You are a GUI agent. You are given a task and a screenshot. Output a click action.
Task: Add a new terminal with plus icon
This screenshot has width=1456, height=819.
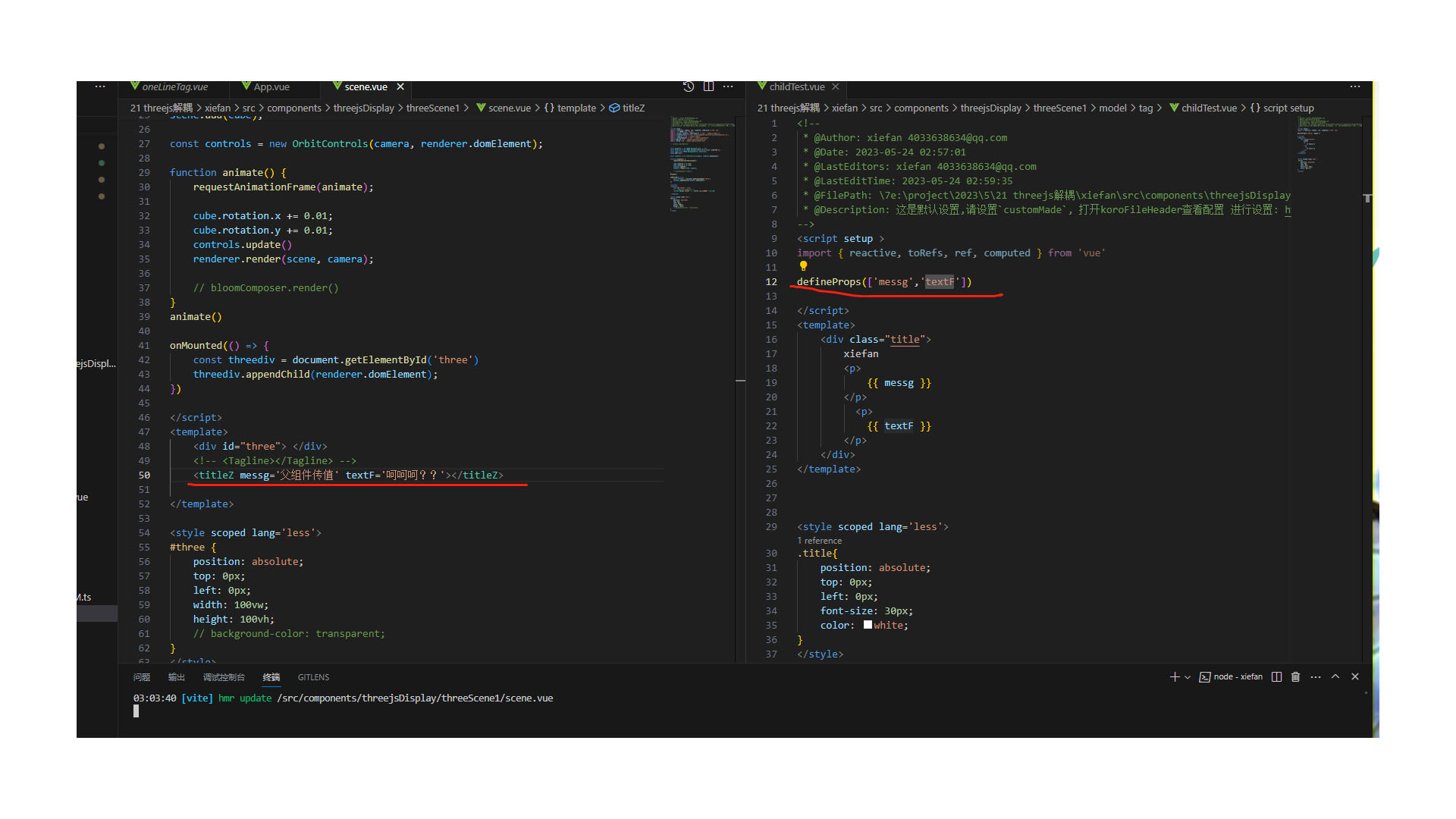(x=1175, y=676)
